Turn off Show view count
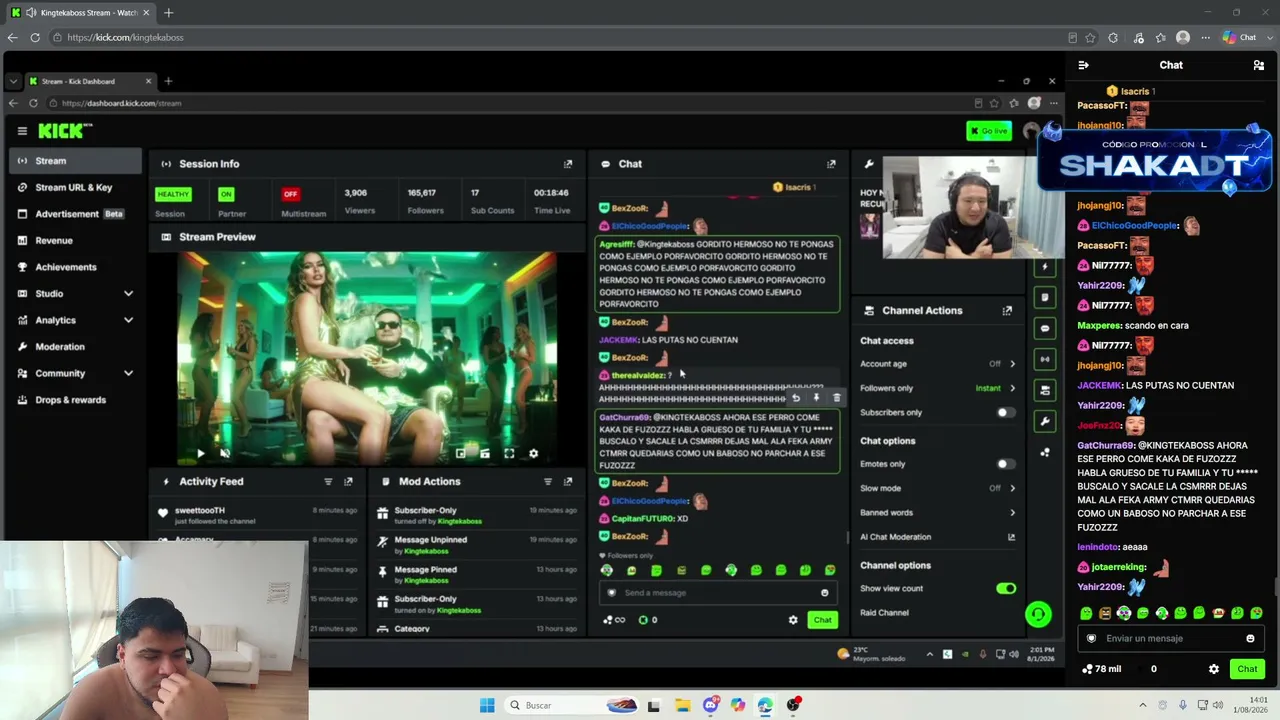This screenshot has width=1280, height=720. point(1005,589)
